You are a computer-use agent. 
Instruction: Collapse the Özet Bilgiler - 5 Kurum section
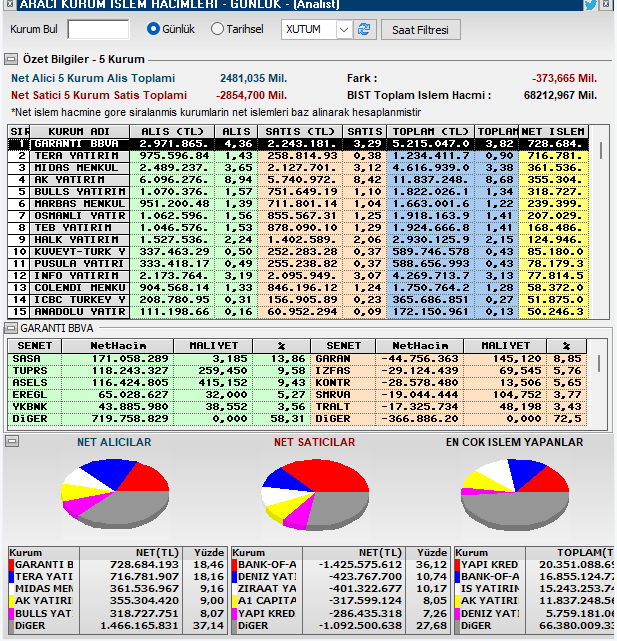pos(11,60)
